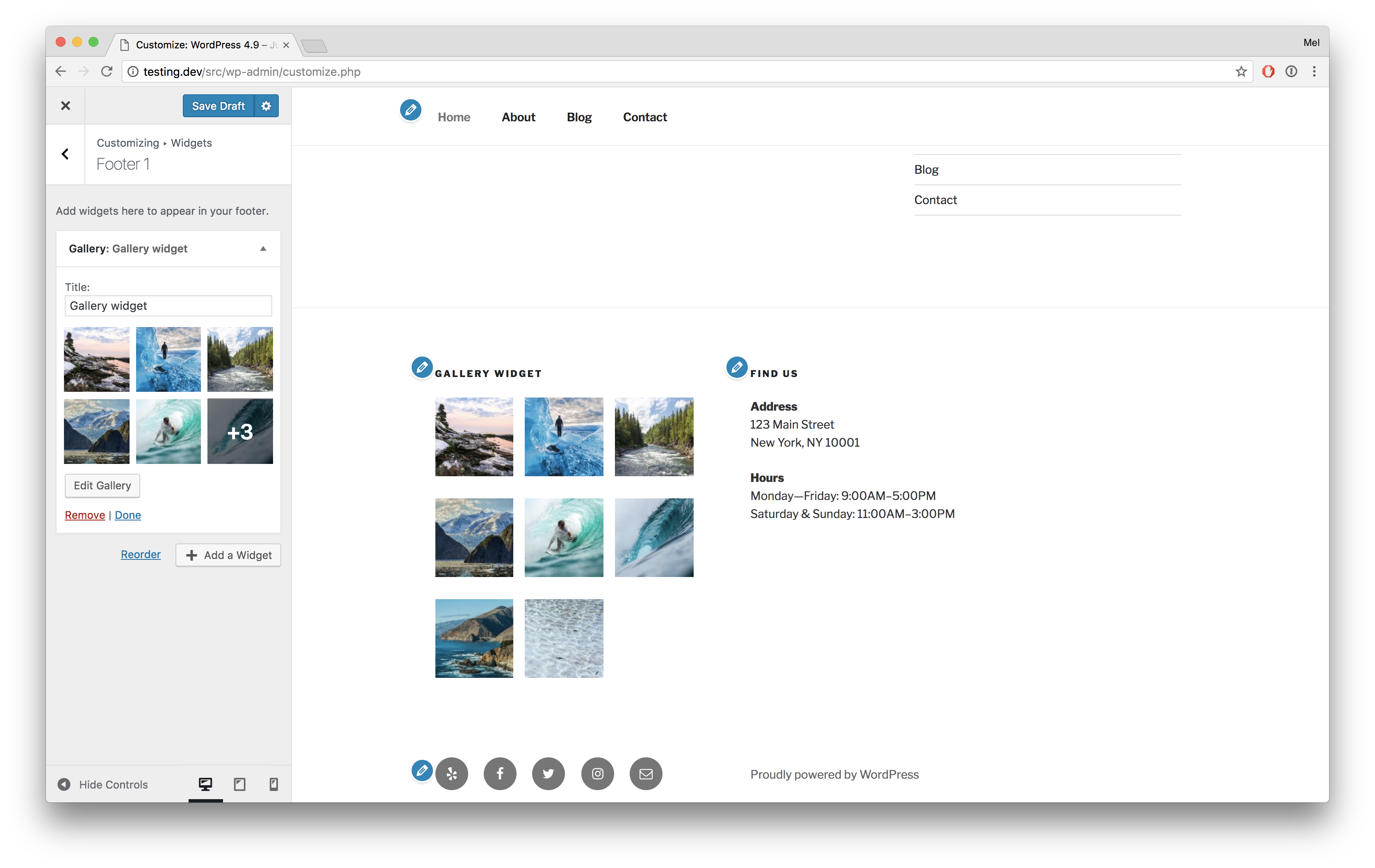The image size is (1375, 868).
Task: Open the Facebook social link icon
Action: click(x=500, y=774)
